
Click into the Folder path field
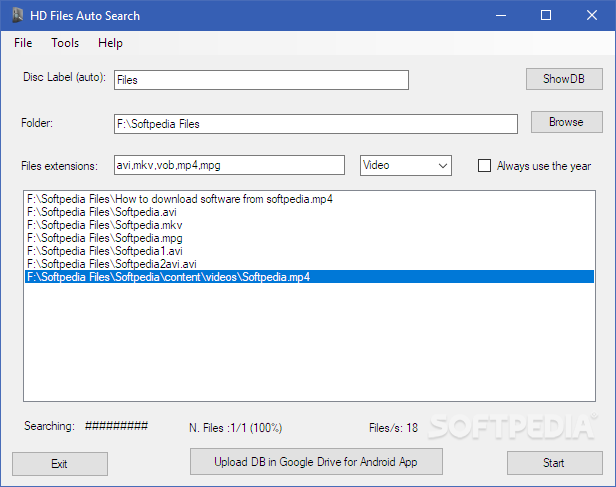click(x=316, y=124)
